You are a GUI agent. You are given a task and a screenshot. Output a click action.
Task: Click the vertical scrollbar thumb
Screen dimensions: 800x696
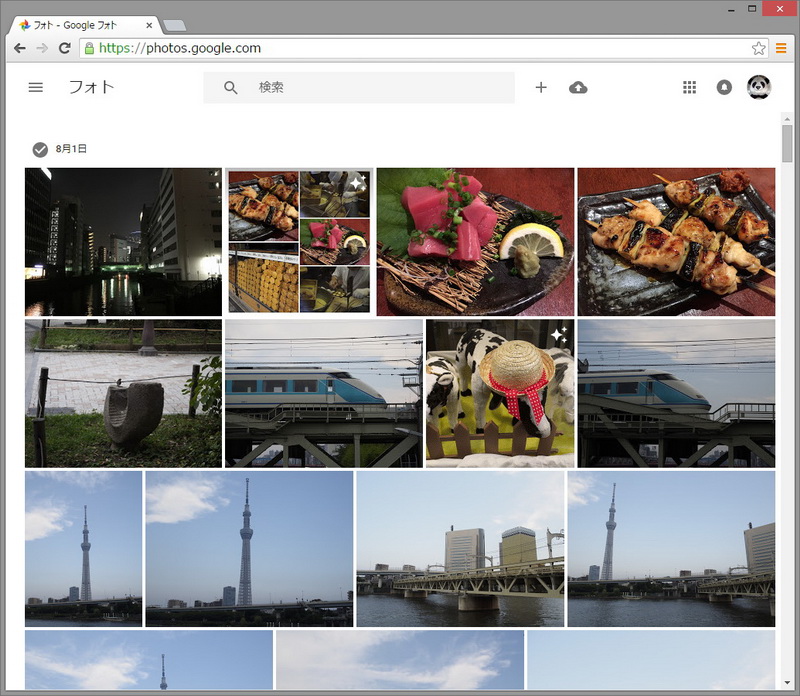point(787,144)
